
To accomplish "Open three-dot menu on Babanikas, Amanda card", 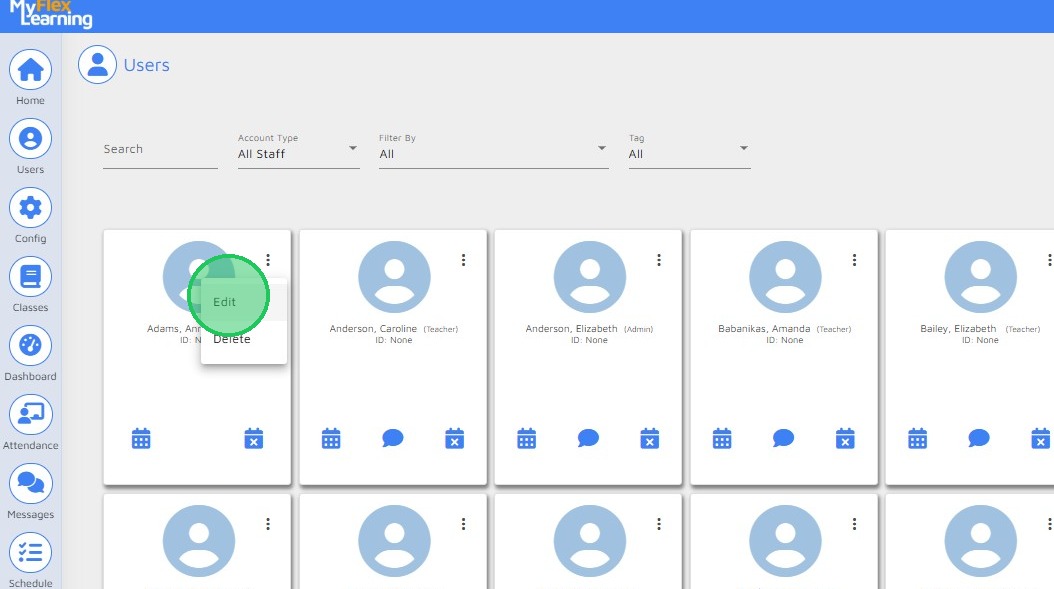I will tap(854, 260).
